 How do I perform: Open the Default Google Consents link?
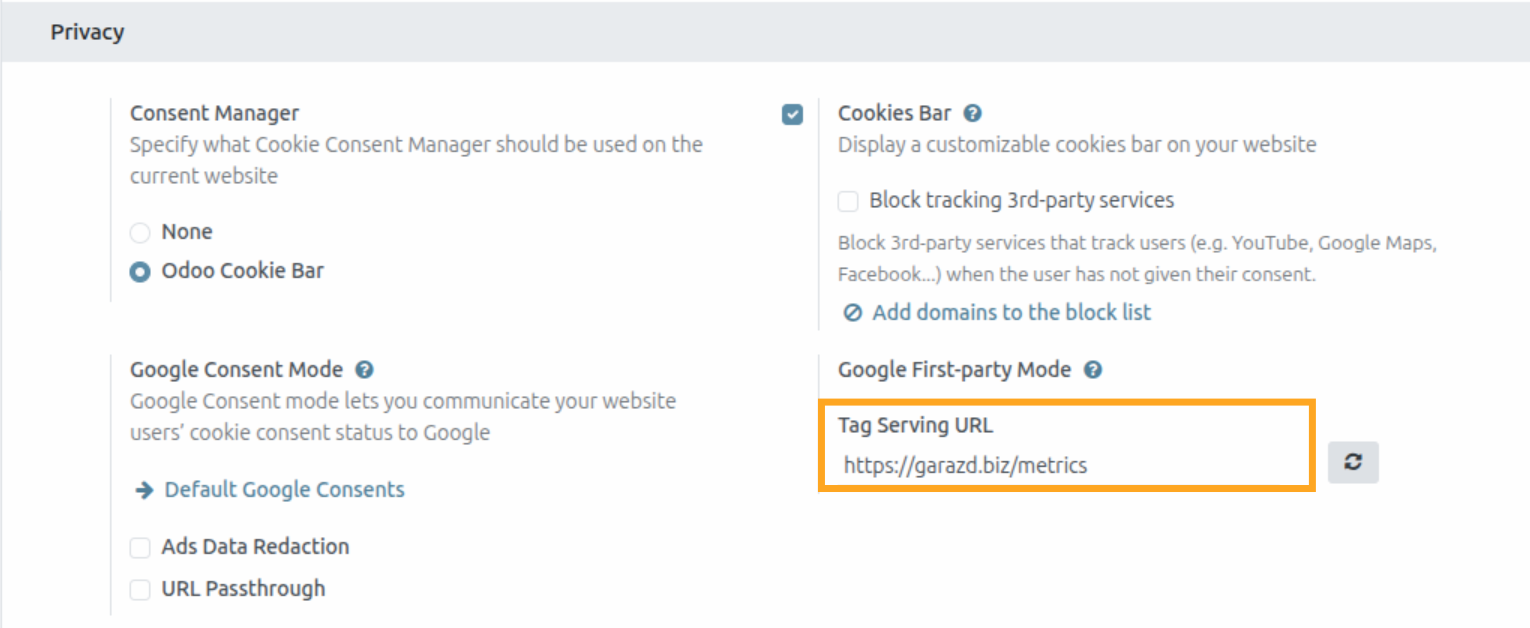click(284, 490)
